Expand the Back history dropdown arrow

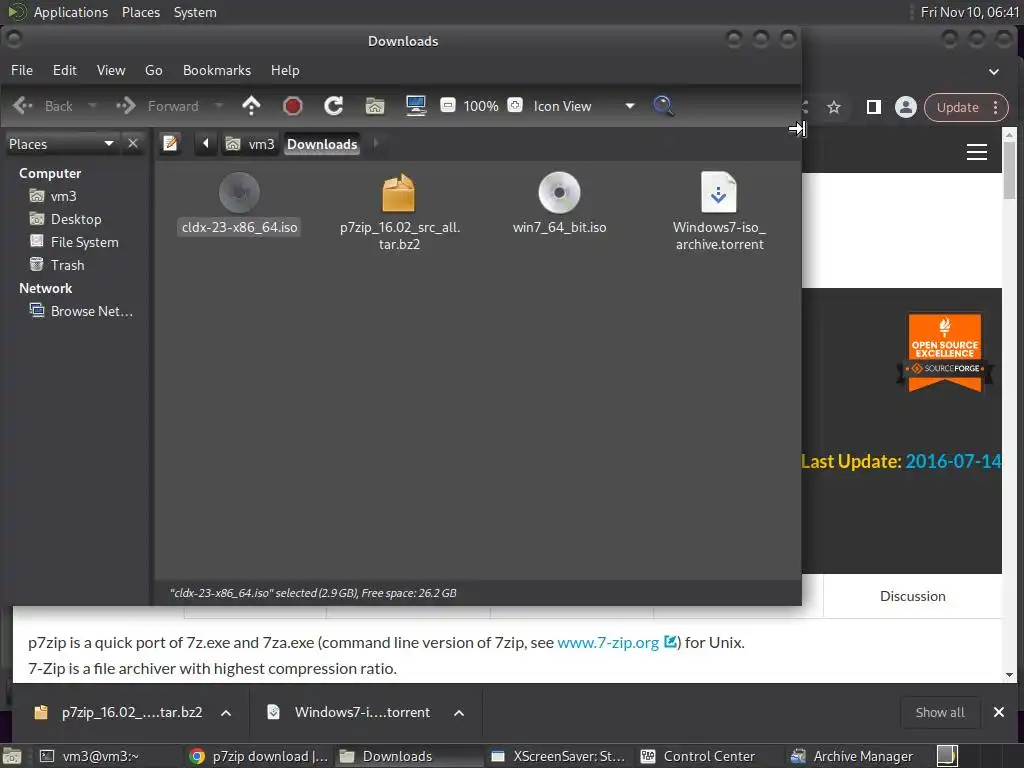tap(92, 106)
